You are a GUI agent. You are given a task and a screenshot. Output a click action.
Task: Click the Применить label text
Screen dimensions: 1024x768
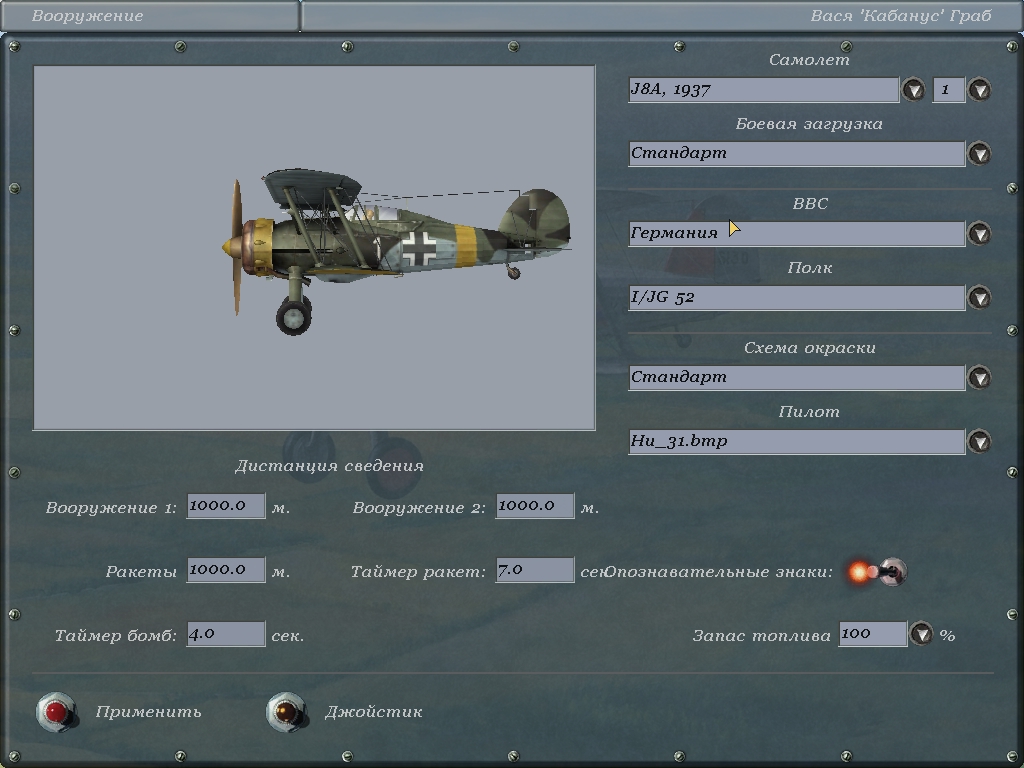coord(148,712)
